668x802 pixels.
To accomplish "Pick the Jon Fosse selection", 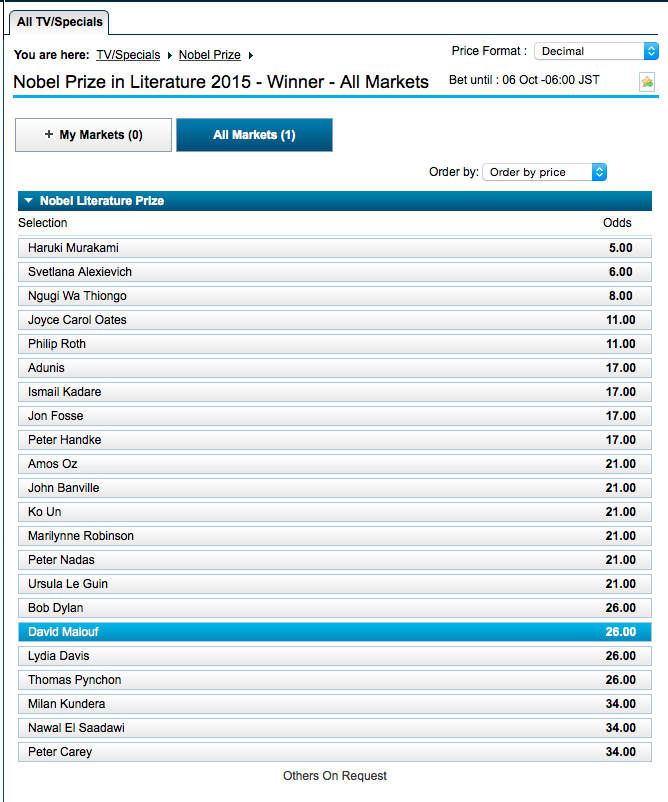I will (334, 416).
